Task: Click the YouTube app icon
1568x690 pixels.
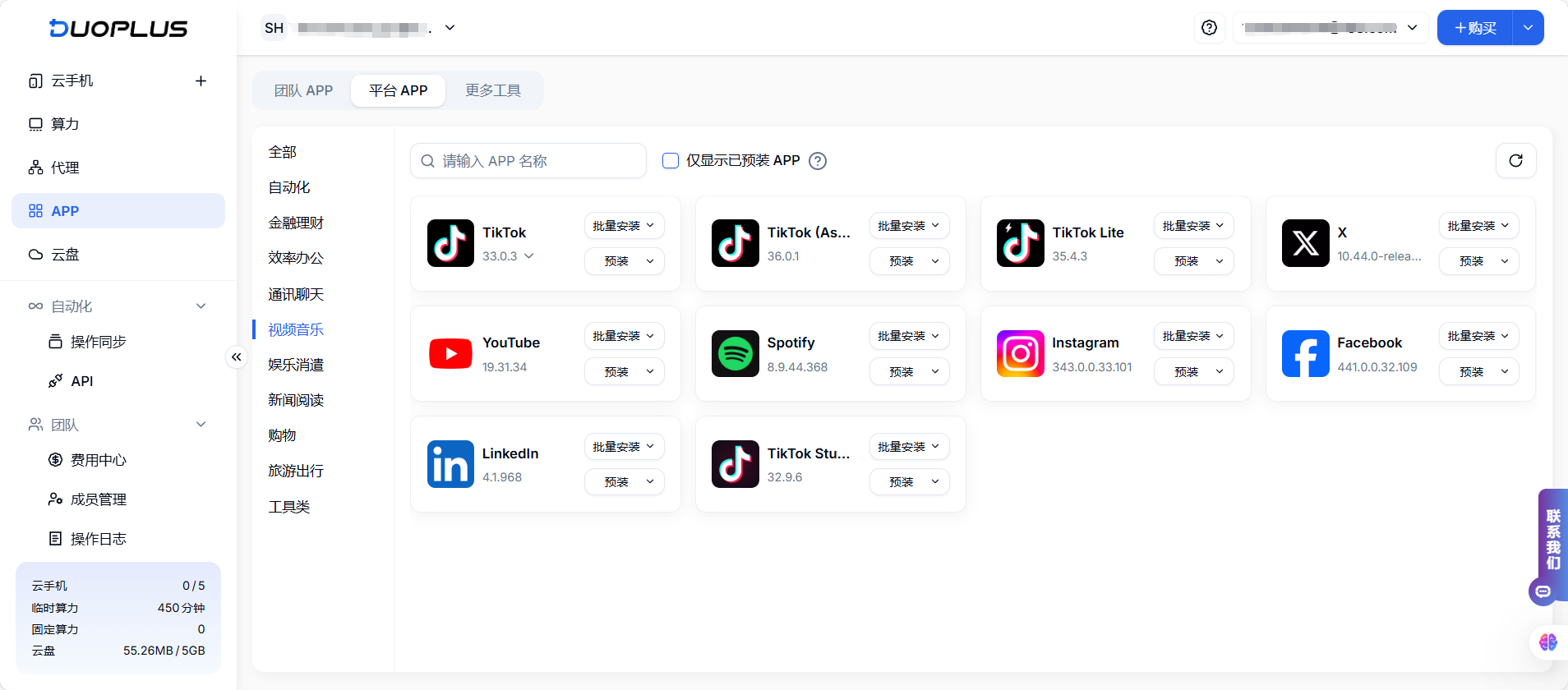Action: [450, 354]
